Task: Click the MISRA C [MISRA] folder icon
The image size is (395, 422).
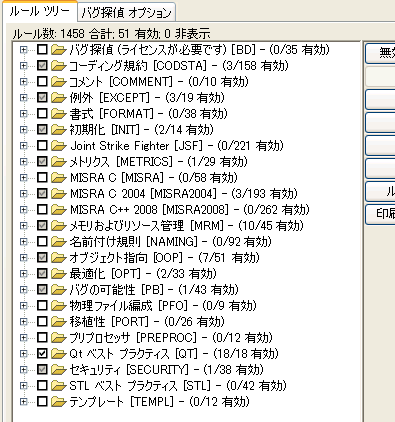Action: click(x=59, y=178)
